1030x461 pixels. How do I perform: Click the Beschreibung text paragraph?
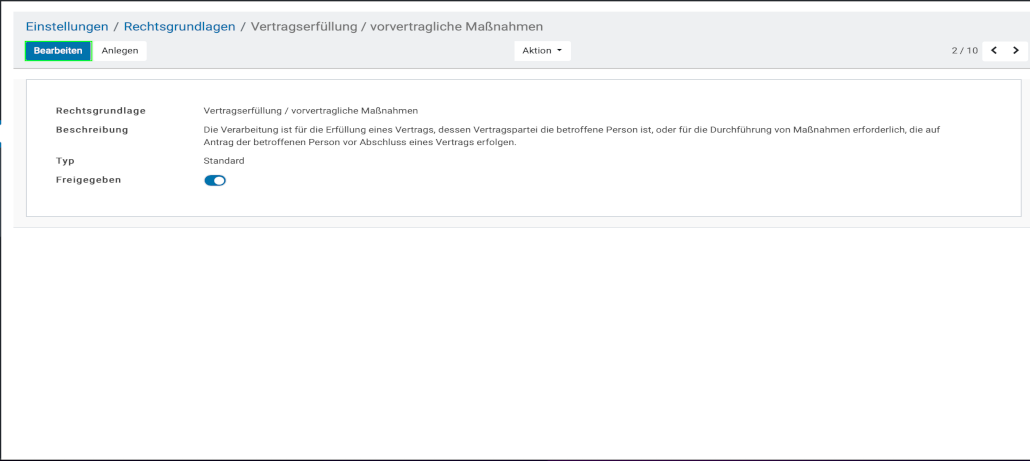570,136
